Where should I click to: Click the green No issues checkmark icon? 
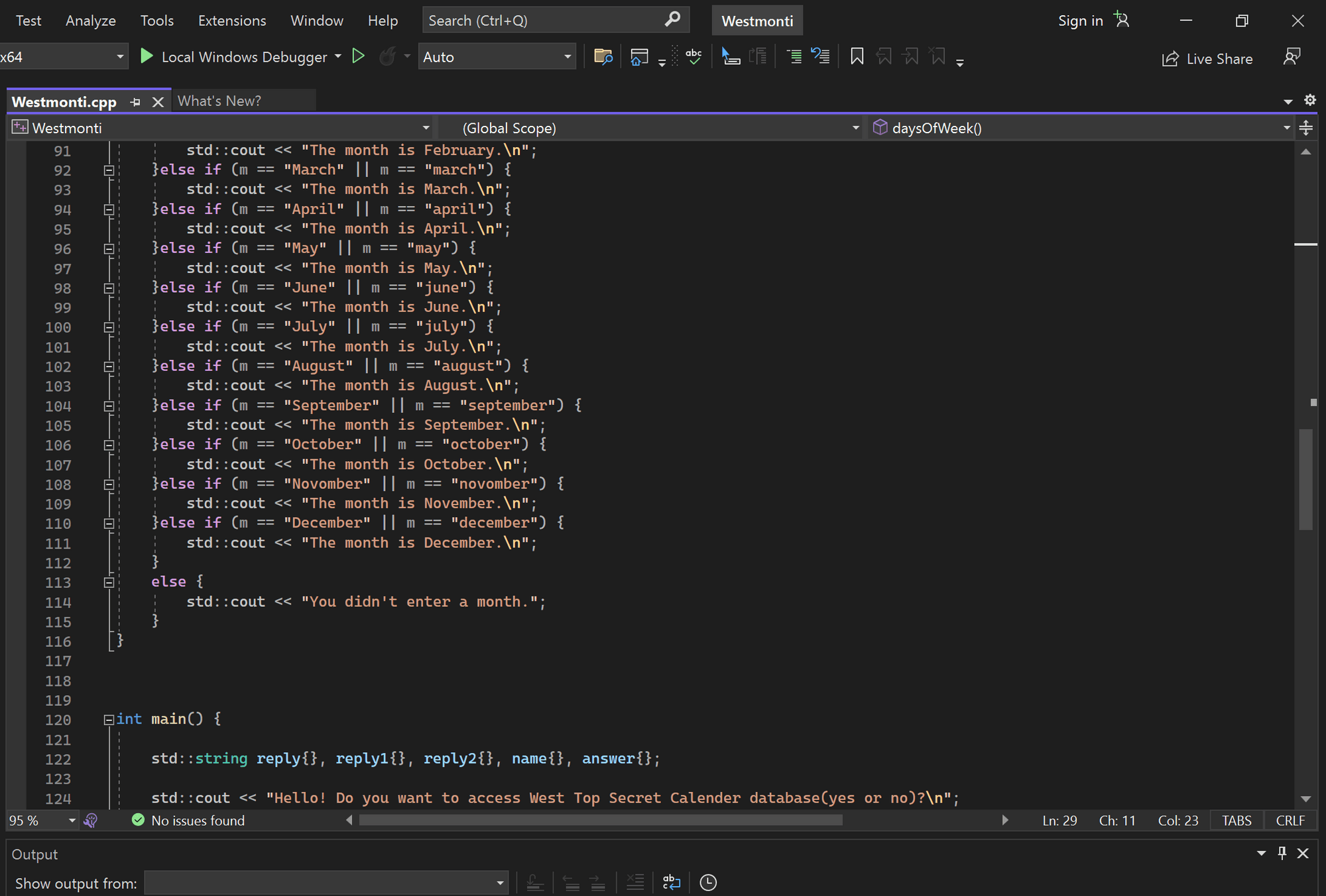[x=138, y=820]
